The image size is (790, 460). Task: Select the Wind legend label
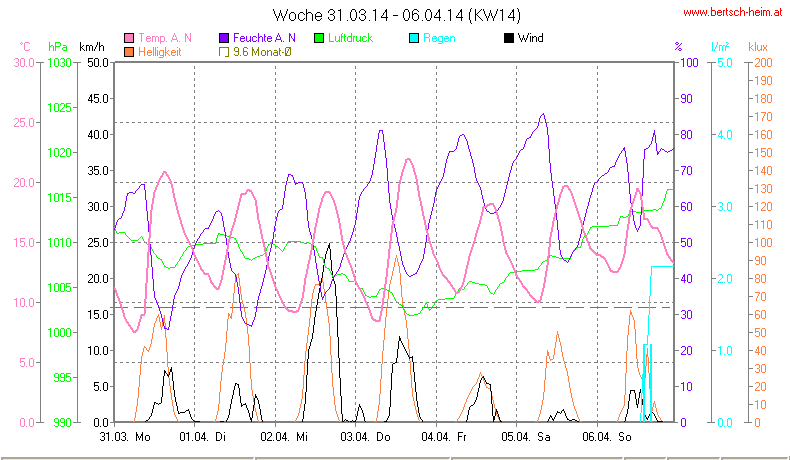pos(531,38)
